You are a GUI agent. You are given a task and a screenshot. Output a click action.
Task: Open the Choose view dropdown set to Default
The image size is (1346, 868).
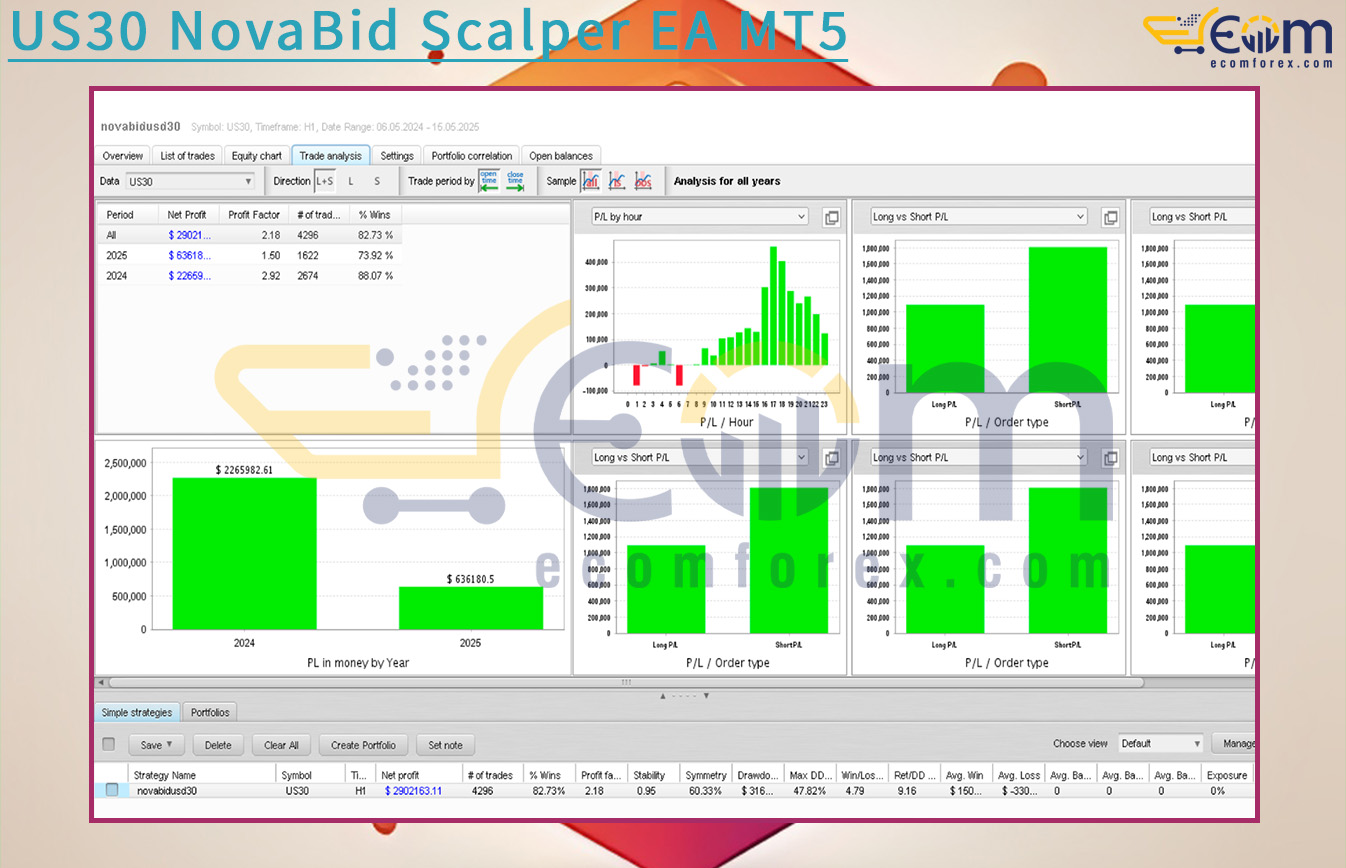tap(1160, 744)
